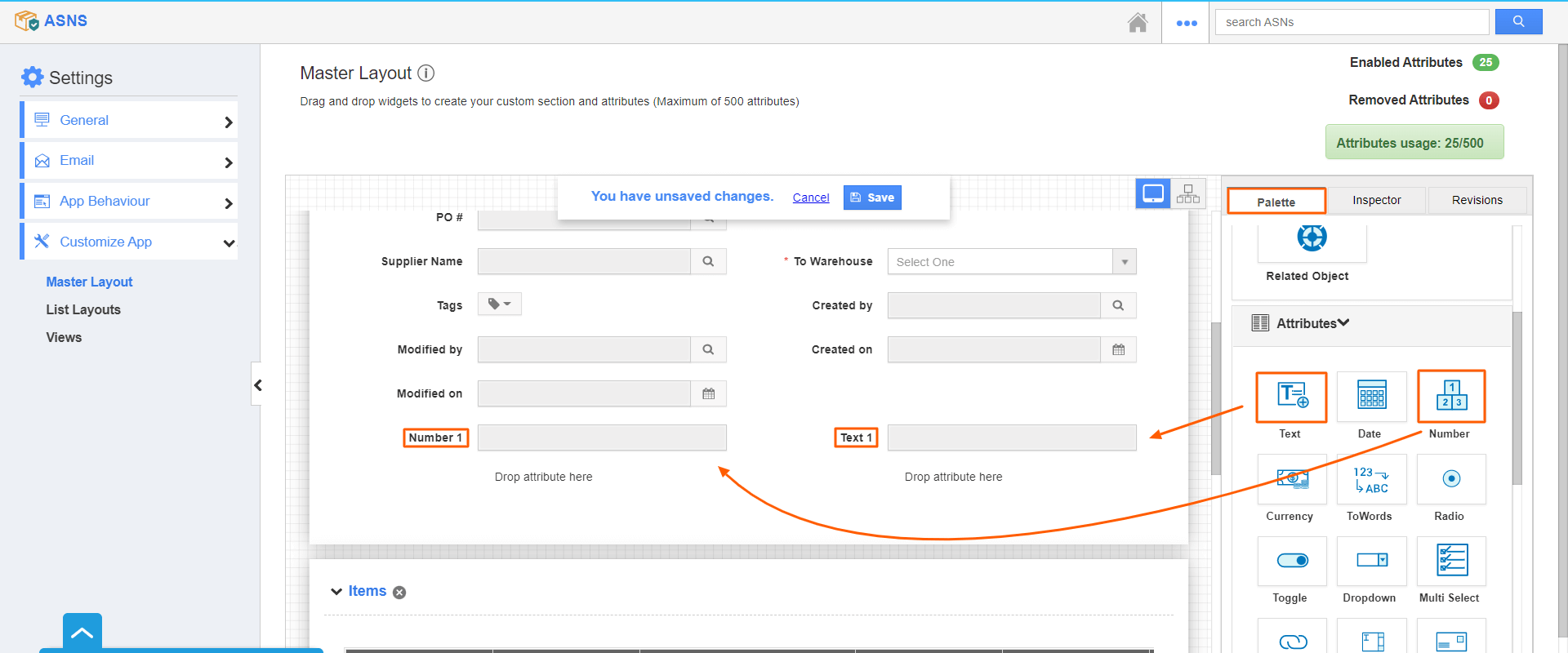Select the Number 1 field label
The width and height of the screenshot is (1568, 653).
435,438
